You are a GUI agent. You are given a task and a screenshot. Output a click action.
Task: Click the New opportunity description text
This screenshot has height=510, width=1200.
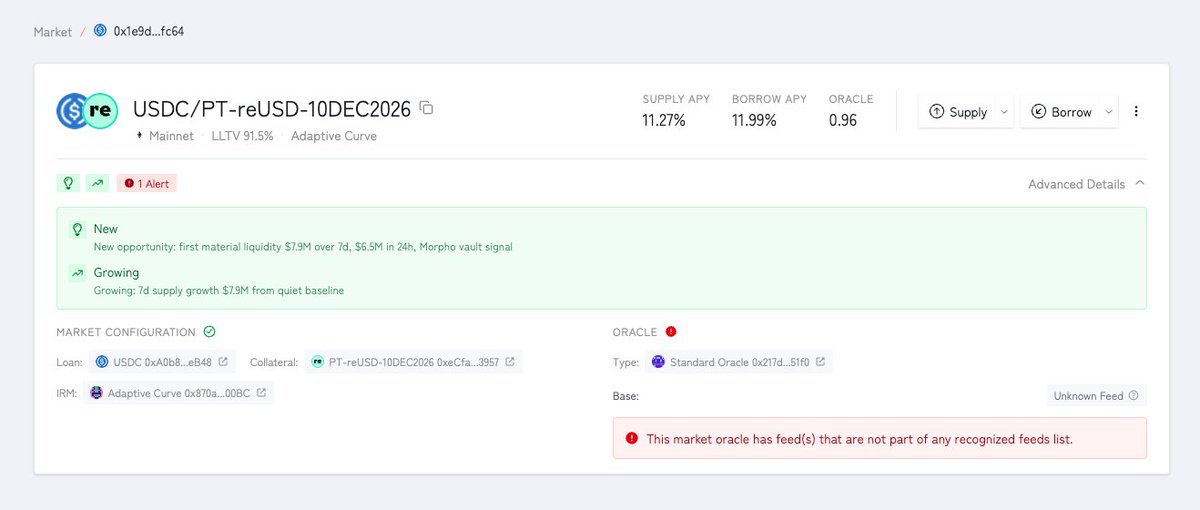point(303,247)
